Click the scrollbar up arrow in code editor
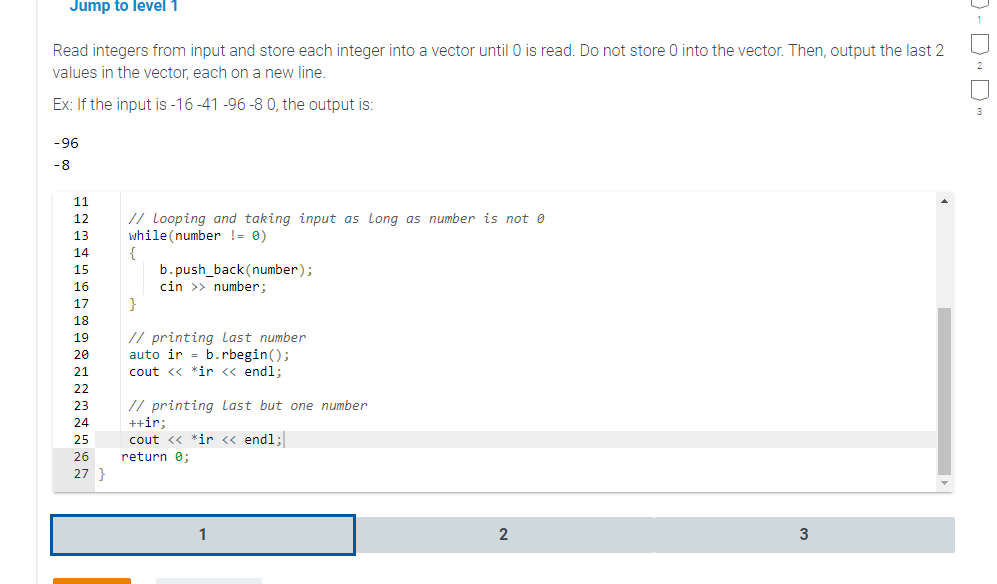Image resolution: width=997 pixels, height=584 pixels. [x=943, y=200]
